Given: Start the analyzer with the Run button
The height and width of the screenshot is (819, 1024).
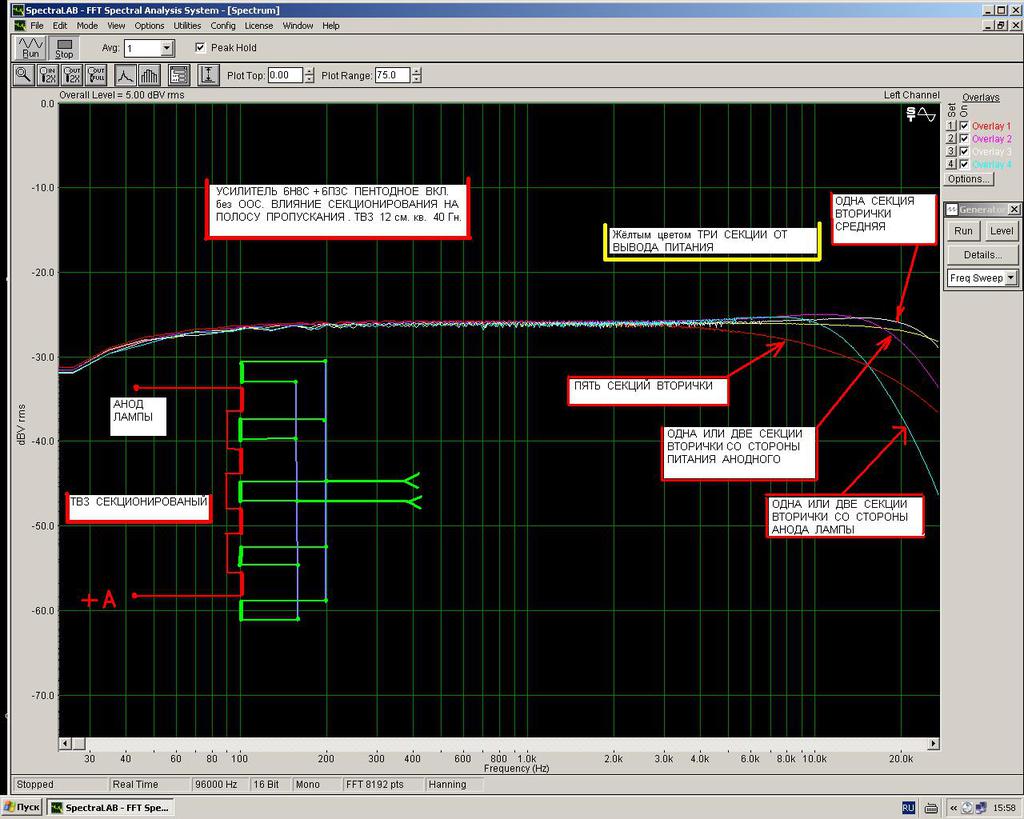Looking at the screenshot, I should pos(30,48).
